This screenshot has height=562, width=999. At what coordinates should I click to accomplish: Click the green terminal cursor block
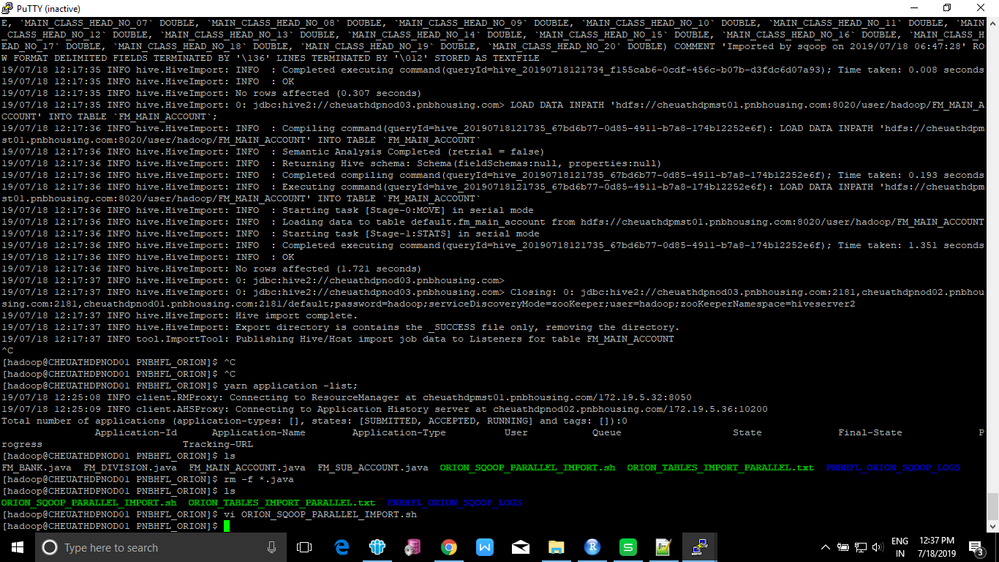click(x=226, y=526)
